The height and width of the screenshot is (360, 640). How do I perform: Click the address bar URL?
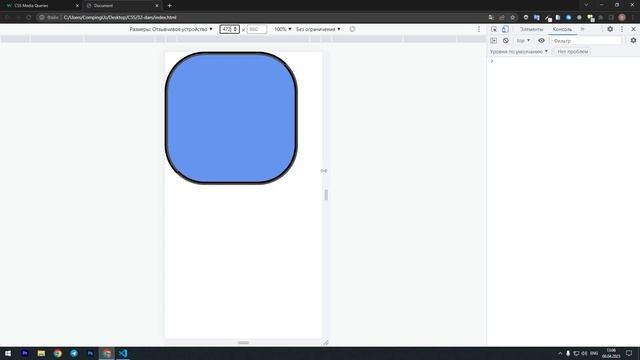(x=120, y=18)
